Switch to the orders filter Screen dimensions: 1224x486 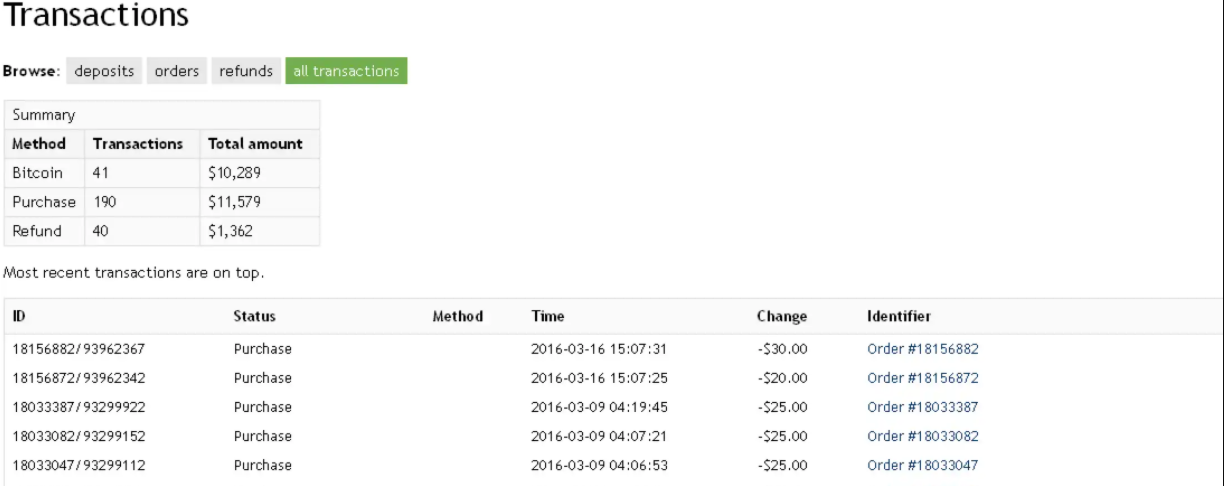pyautogui.click(x=177, y=72)
